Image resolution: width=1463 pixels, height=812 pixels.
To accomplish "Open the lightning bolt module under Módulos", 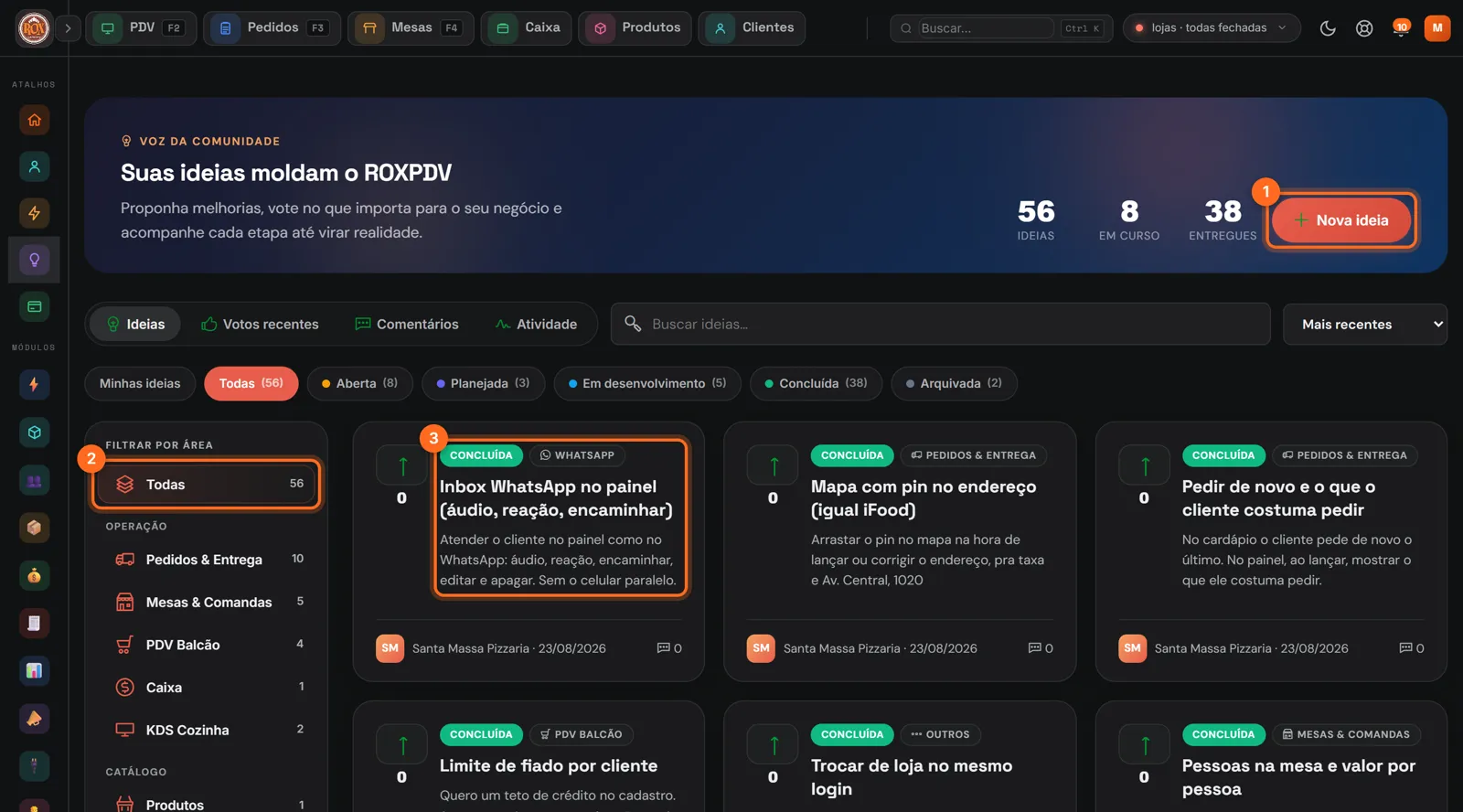I will pos(34,384).
